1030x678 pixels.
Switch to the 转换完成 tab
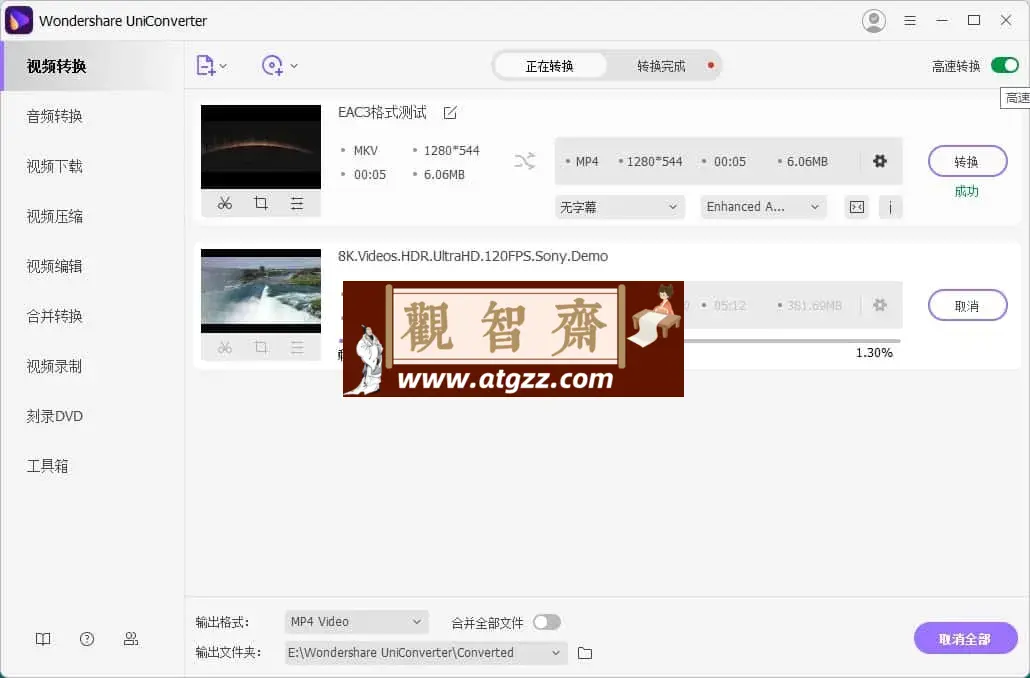click(x=661, y=66)
